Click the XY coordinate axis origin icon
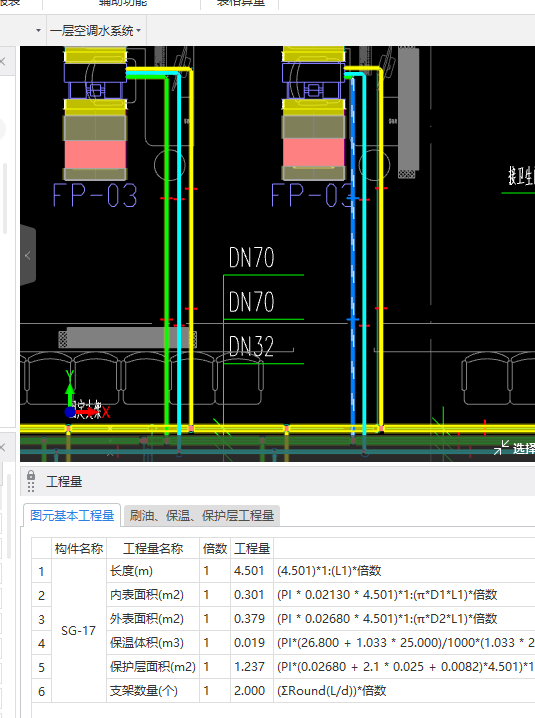535x718 pixels. point(70,412)
